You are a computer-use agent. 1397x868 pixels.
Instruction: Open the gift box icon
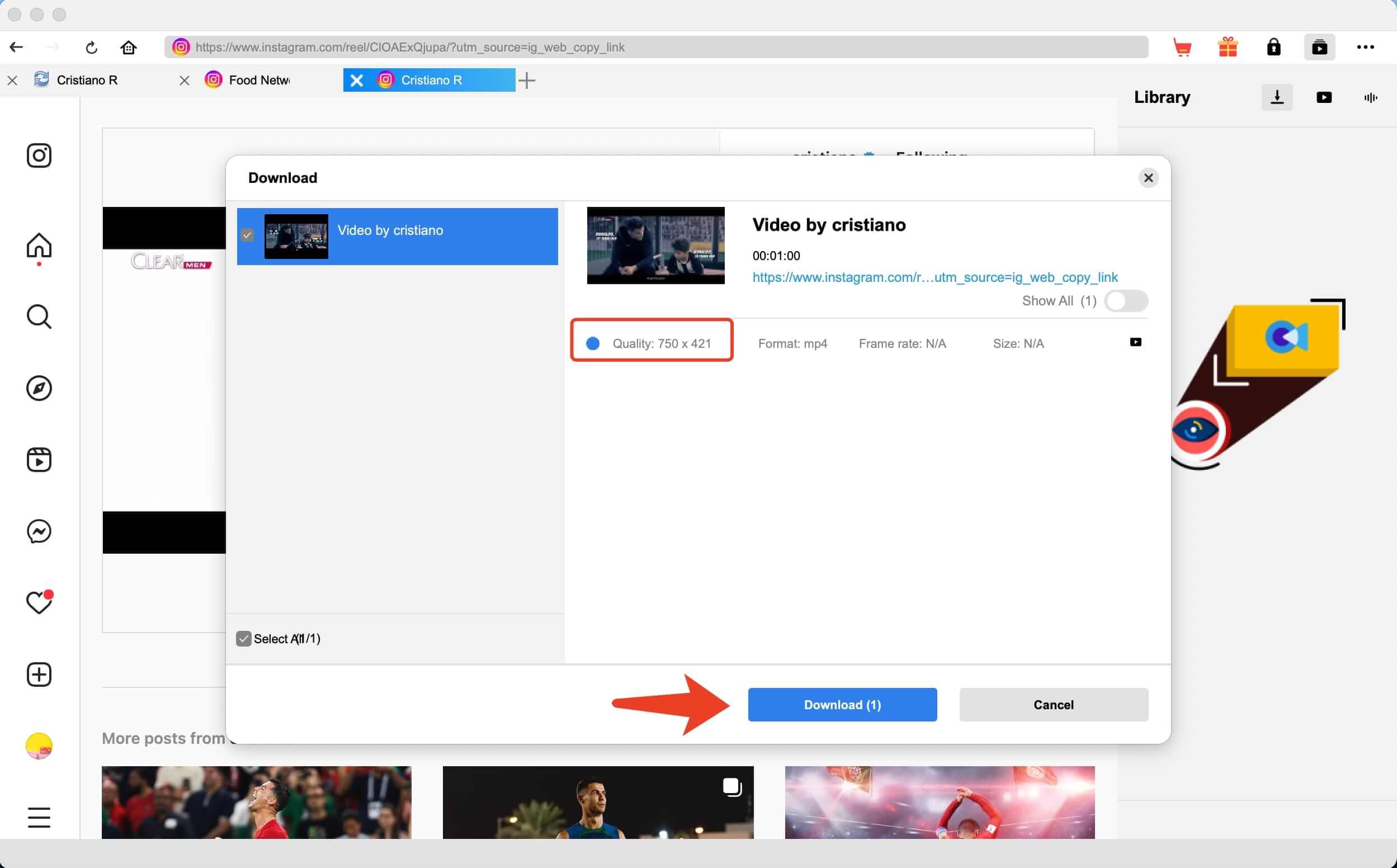[x=1228, y=47]
